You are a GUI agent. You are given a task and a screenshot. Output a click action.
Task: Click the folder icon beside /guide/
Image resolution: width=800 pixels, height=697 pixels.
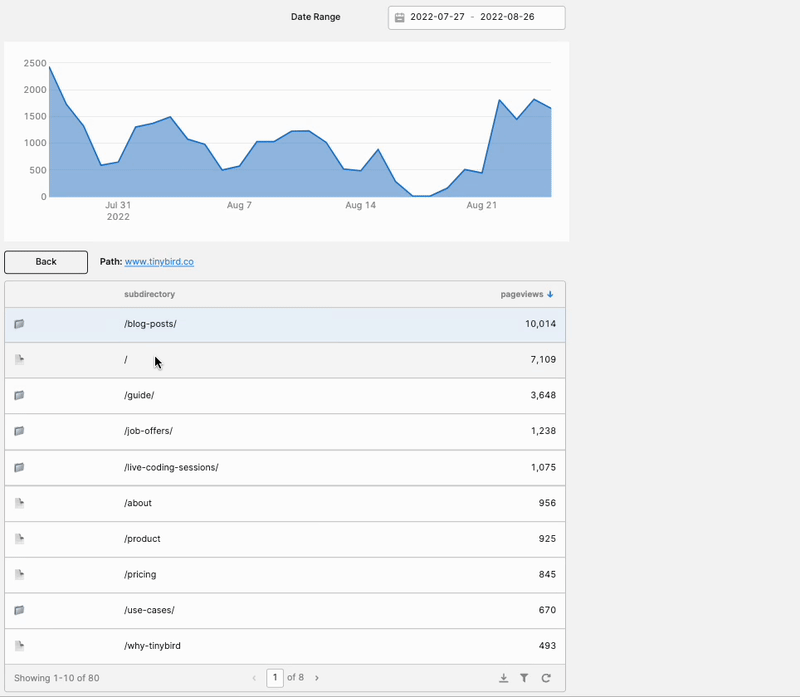point(19,395)
